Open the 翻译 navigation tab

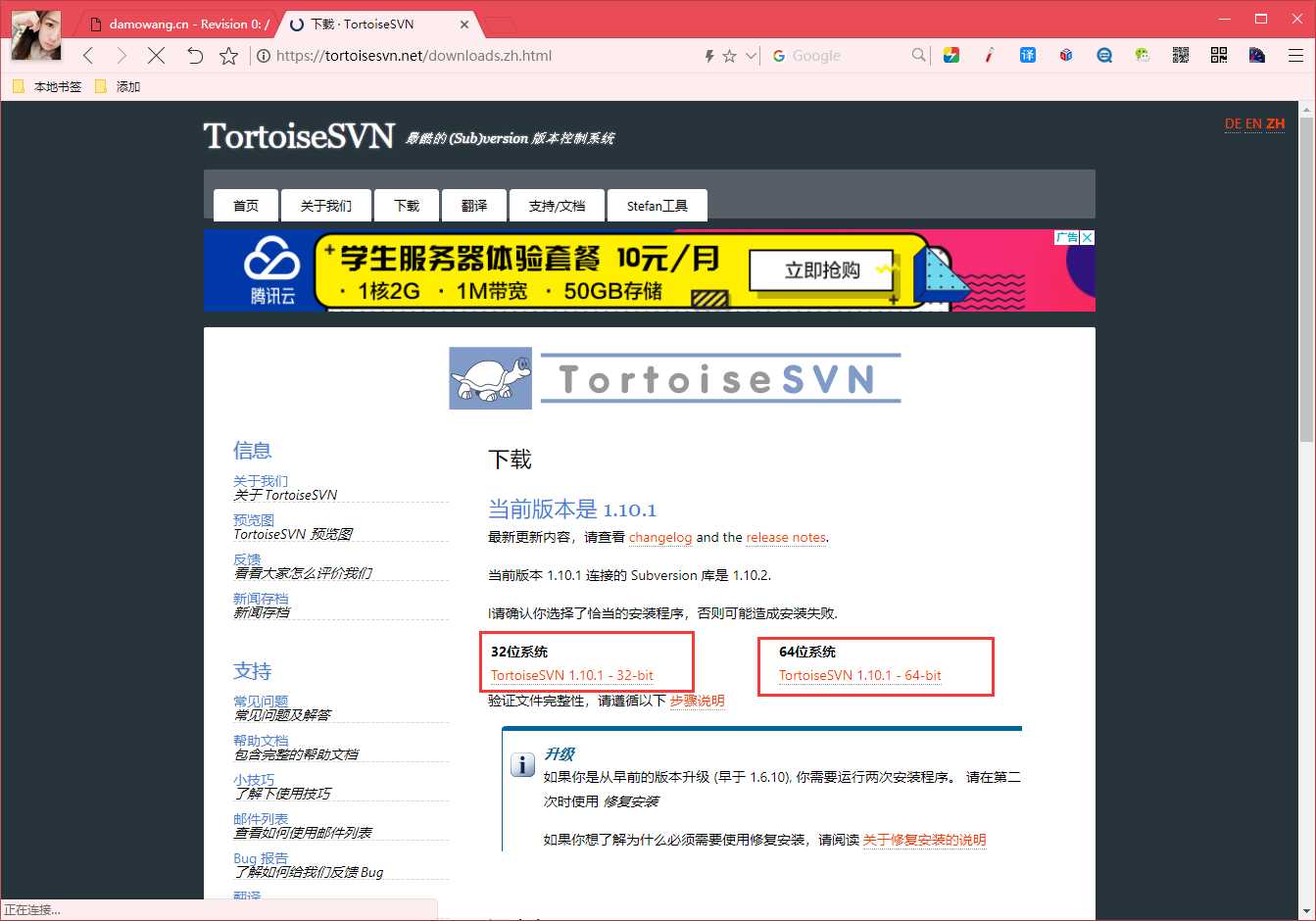474,206
